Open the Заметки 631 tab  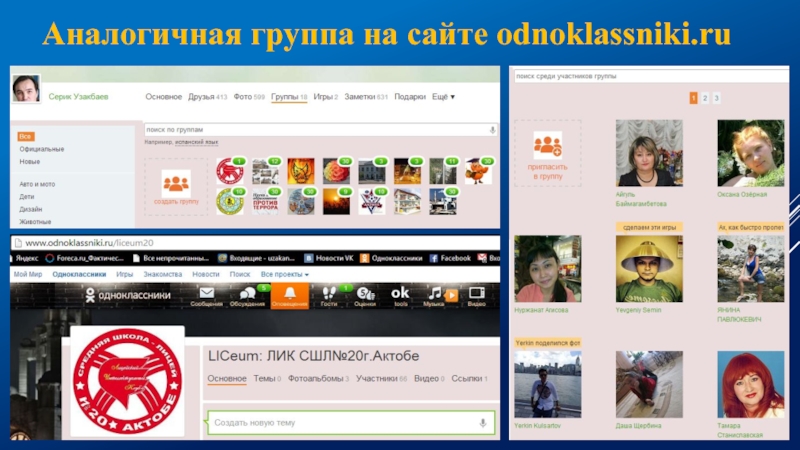366,96
